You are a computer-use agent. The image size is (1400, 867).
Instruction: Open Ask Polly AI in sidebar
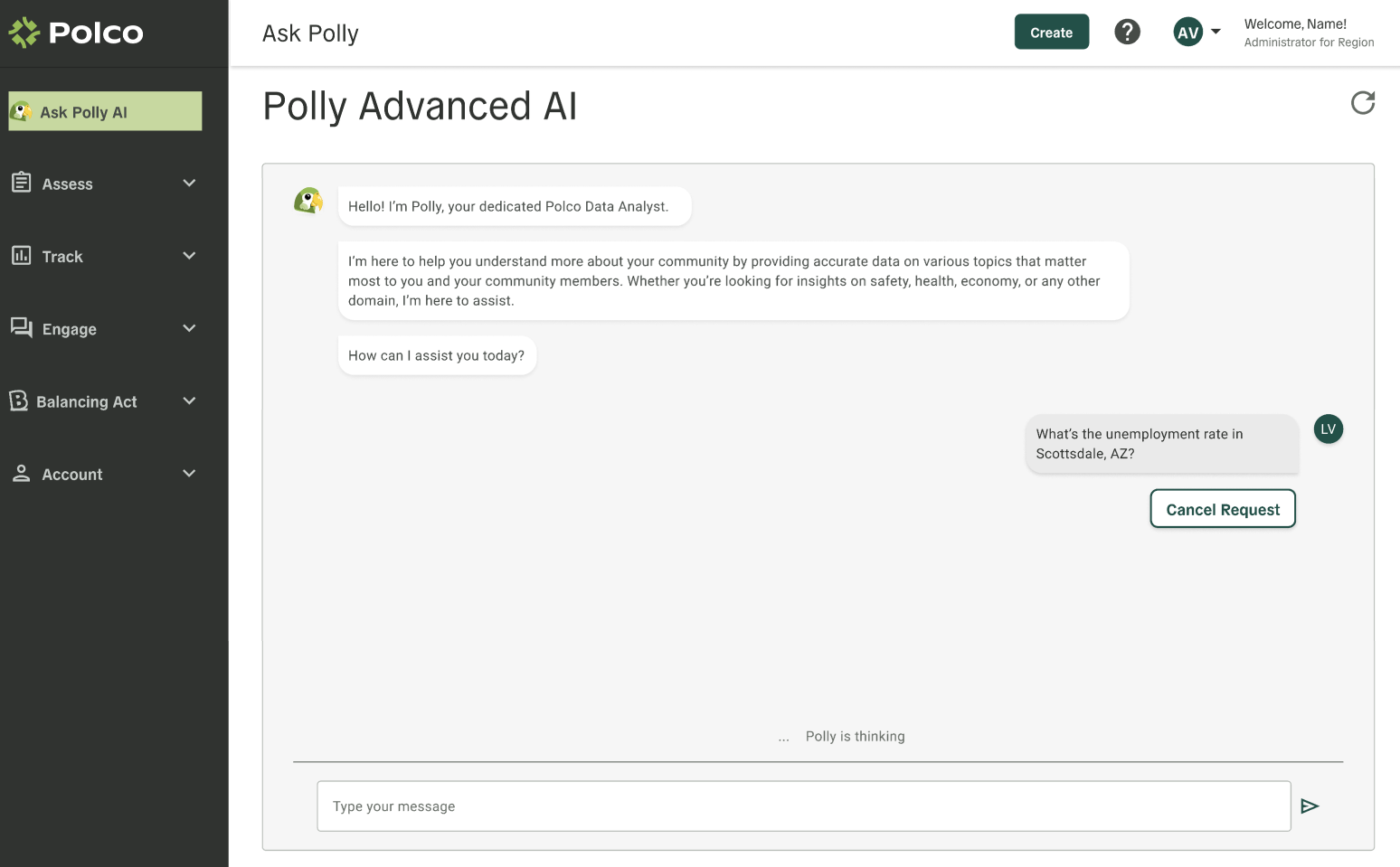click(x=105, y=111)
